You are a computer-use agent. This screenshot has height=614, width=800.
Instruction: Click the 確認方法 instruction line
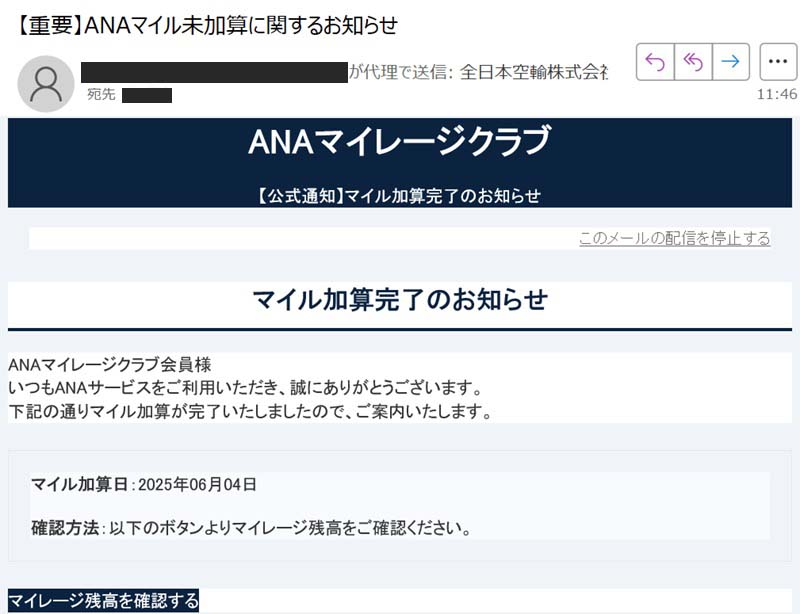click(x=252, y=528)
